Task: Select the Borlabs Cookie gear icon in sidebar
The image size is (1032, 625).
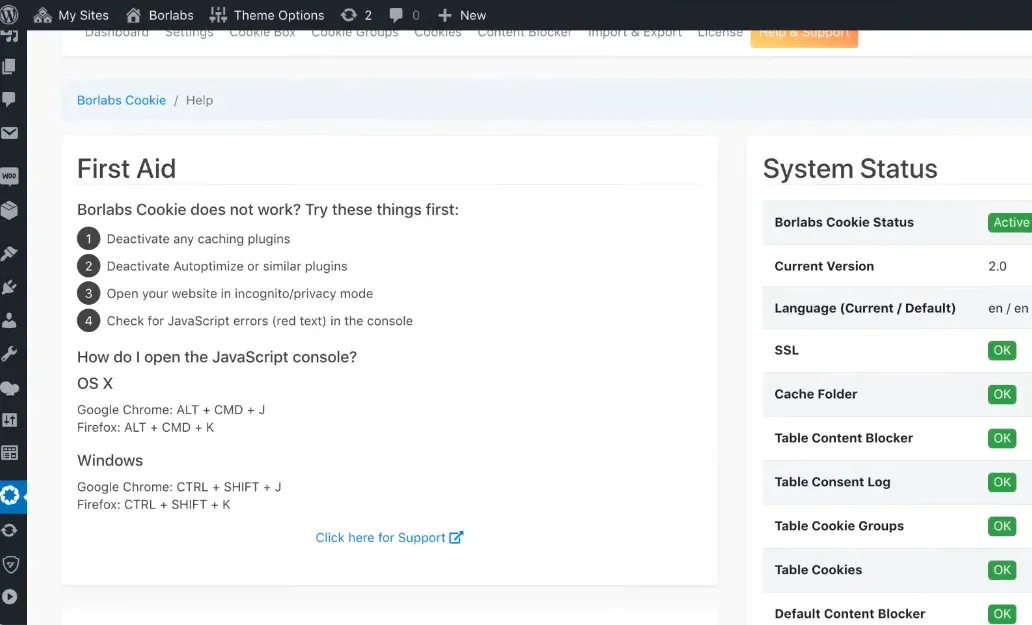Action: tap(10, 495)
